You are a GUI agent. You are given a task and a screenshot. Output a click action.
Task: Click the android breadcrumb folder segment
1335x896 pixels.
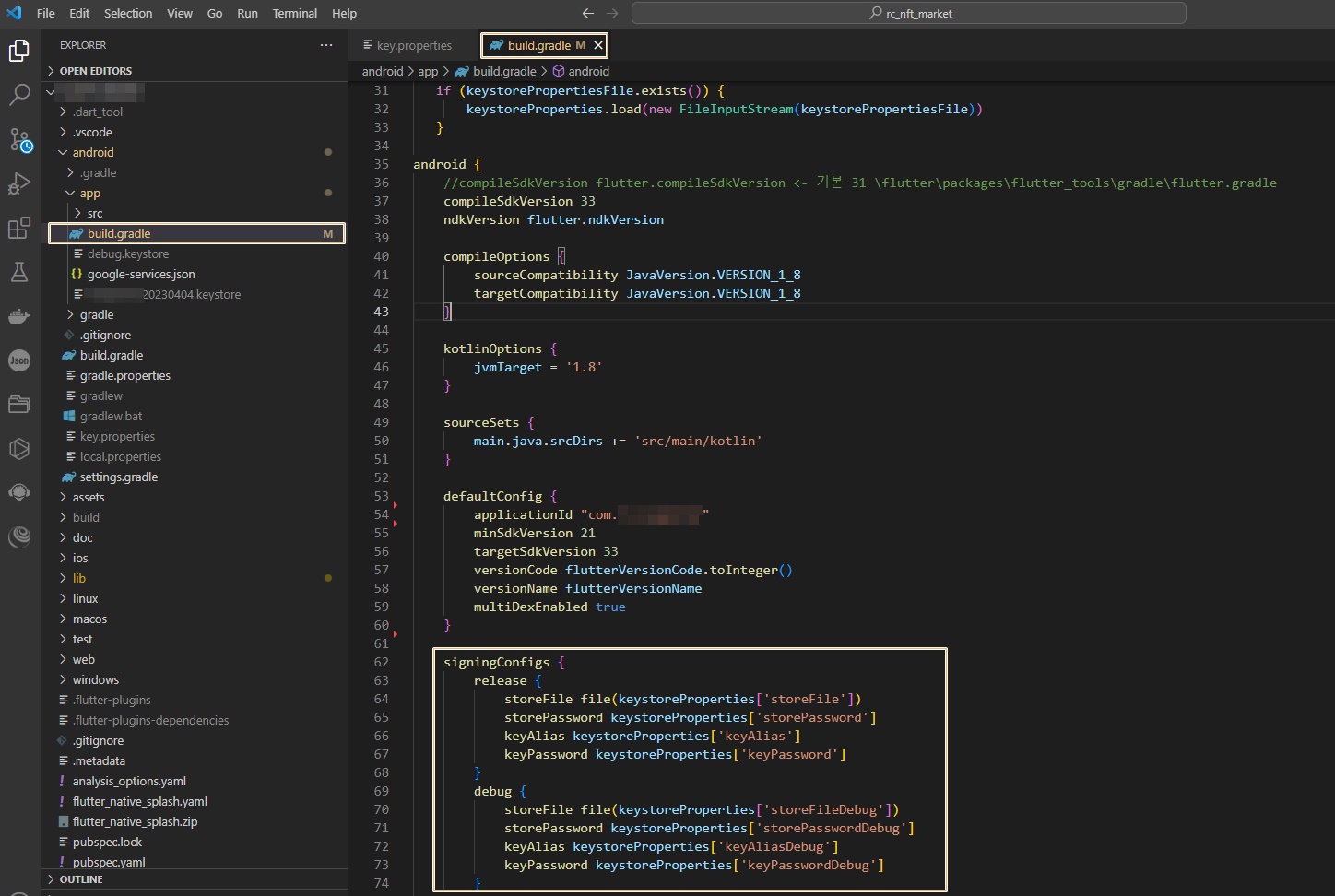tap(383, 71)
